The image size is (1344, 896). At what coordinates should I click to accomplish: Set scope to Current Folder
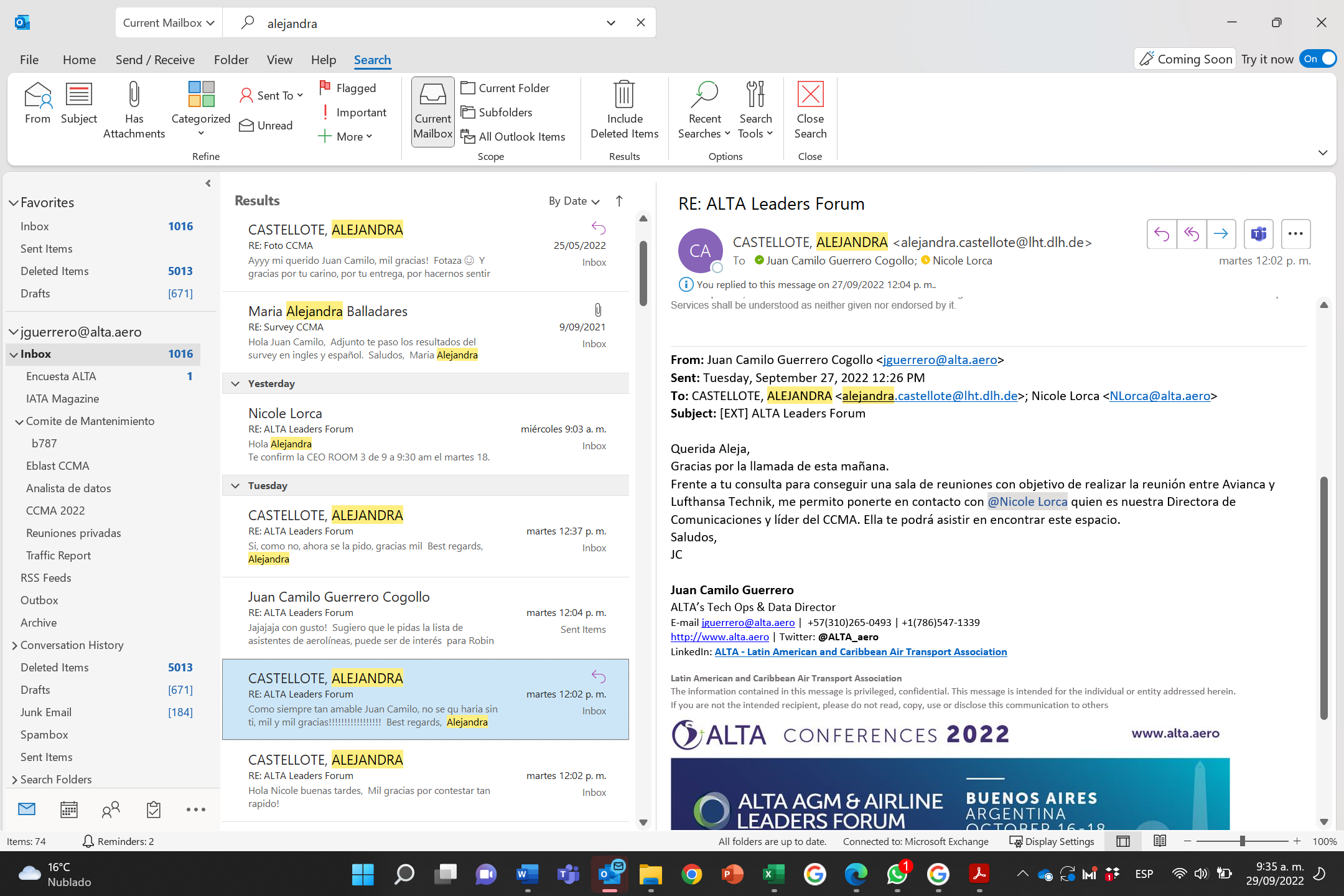coord(505,88)
